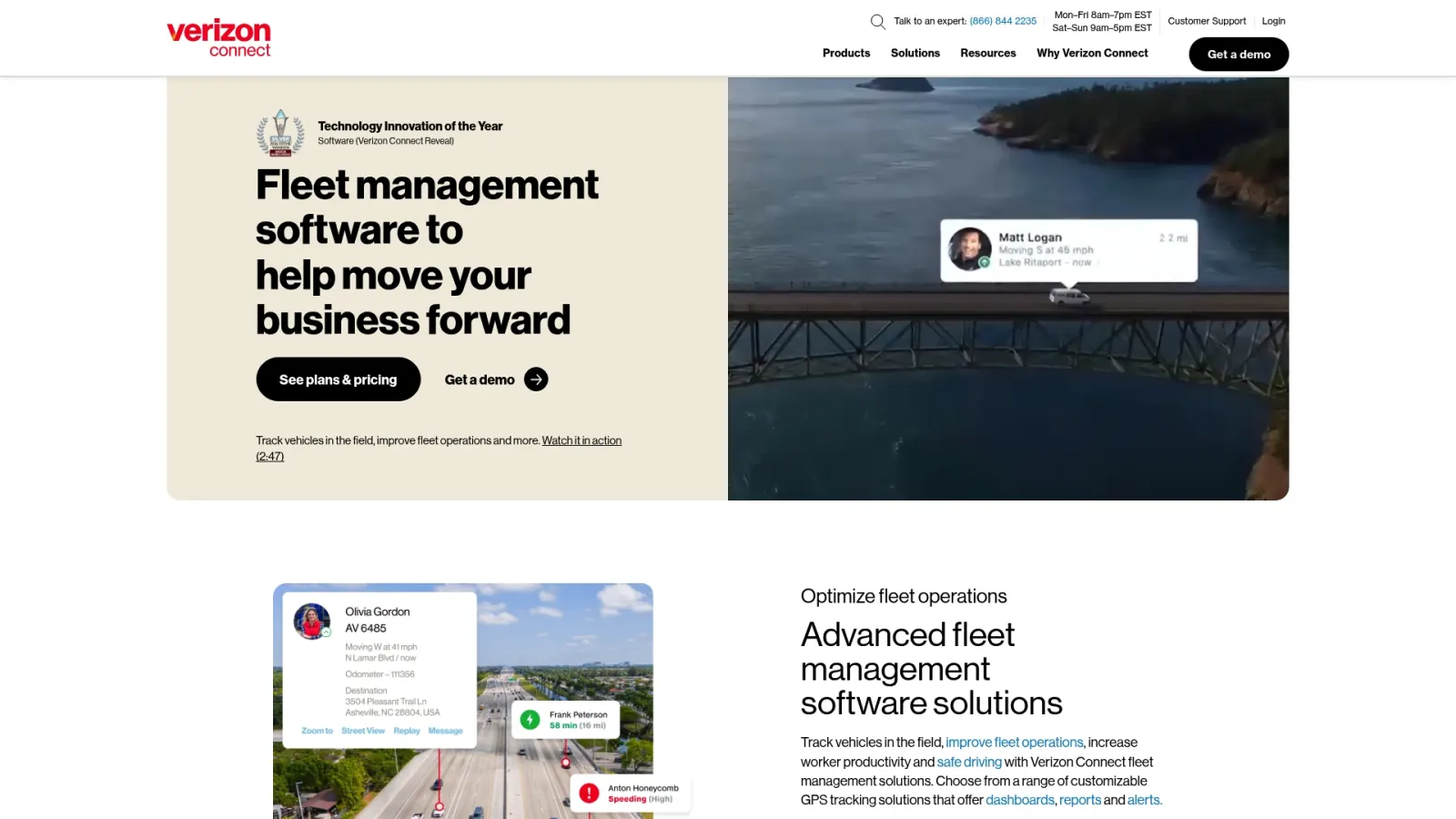Click the Frank Peterson status card
Viewport: 1456px width, 819px height.
[565, 720]
